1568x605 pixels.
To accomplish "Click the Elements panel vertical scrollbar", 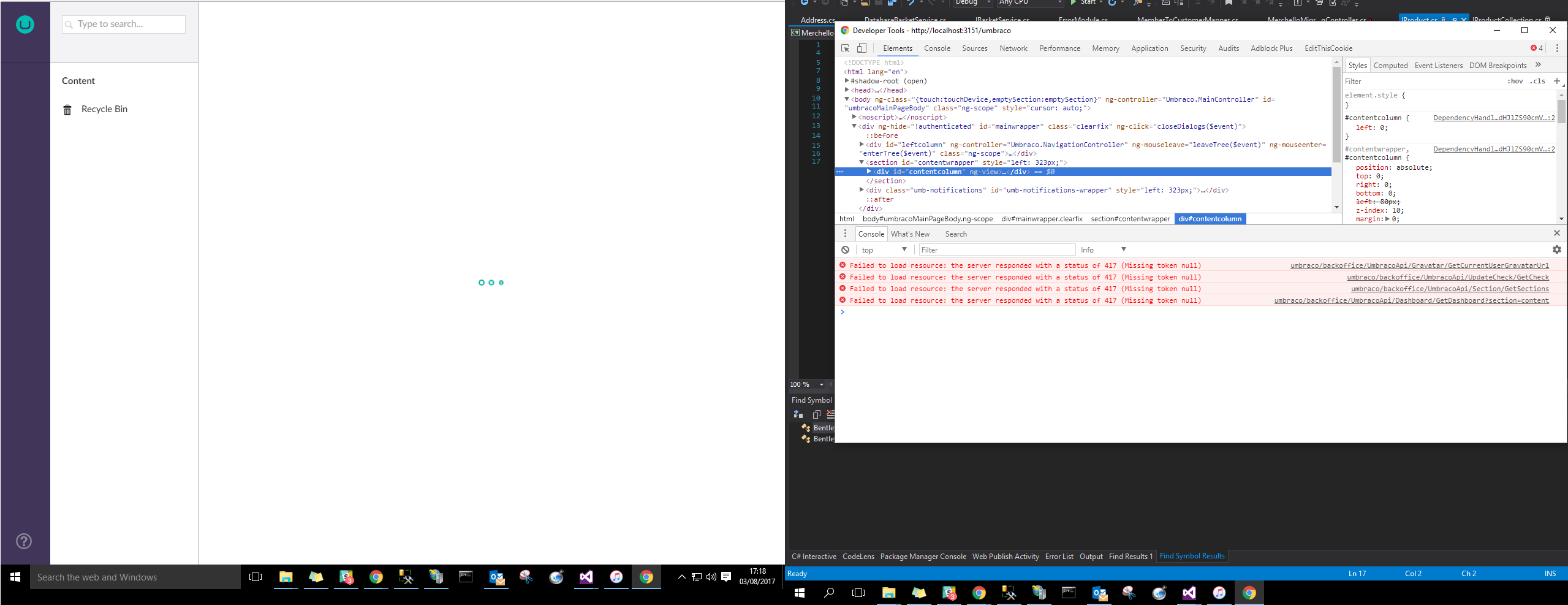I will (1336, 114).
